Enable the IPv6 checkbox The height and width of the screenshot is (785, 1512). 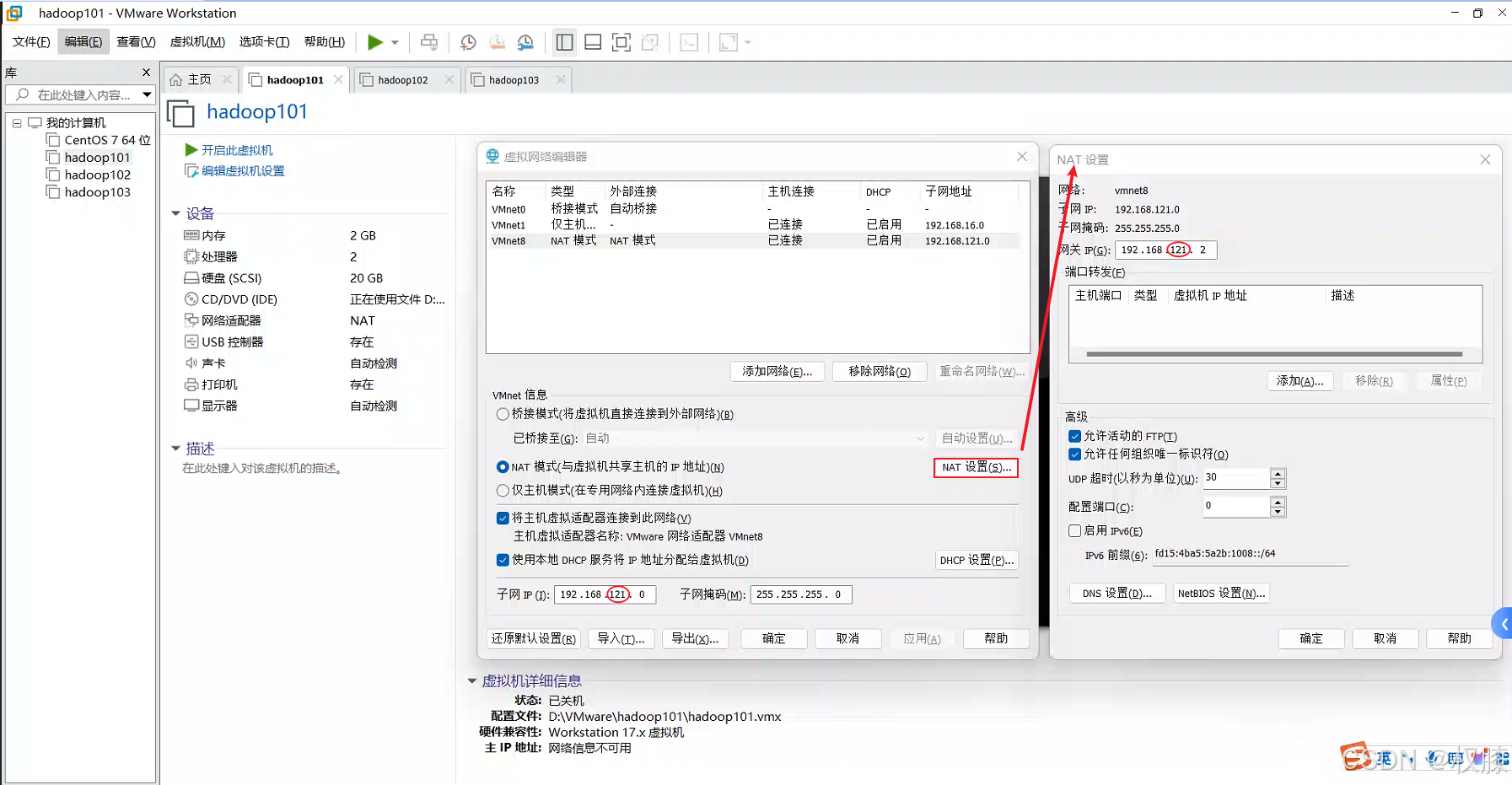pyautogui.click(x=1074, y=531)
